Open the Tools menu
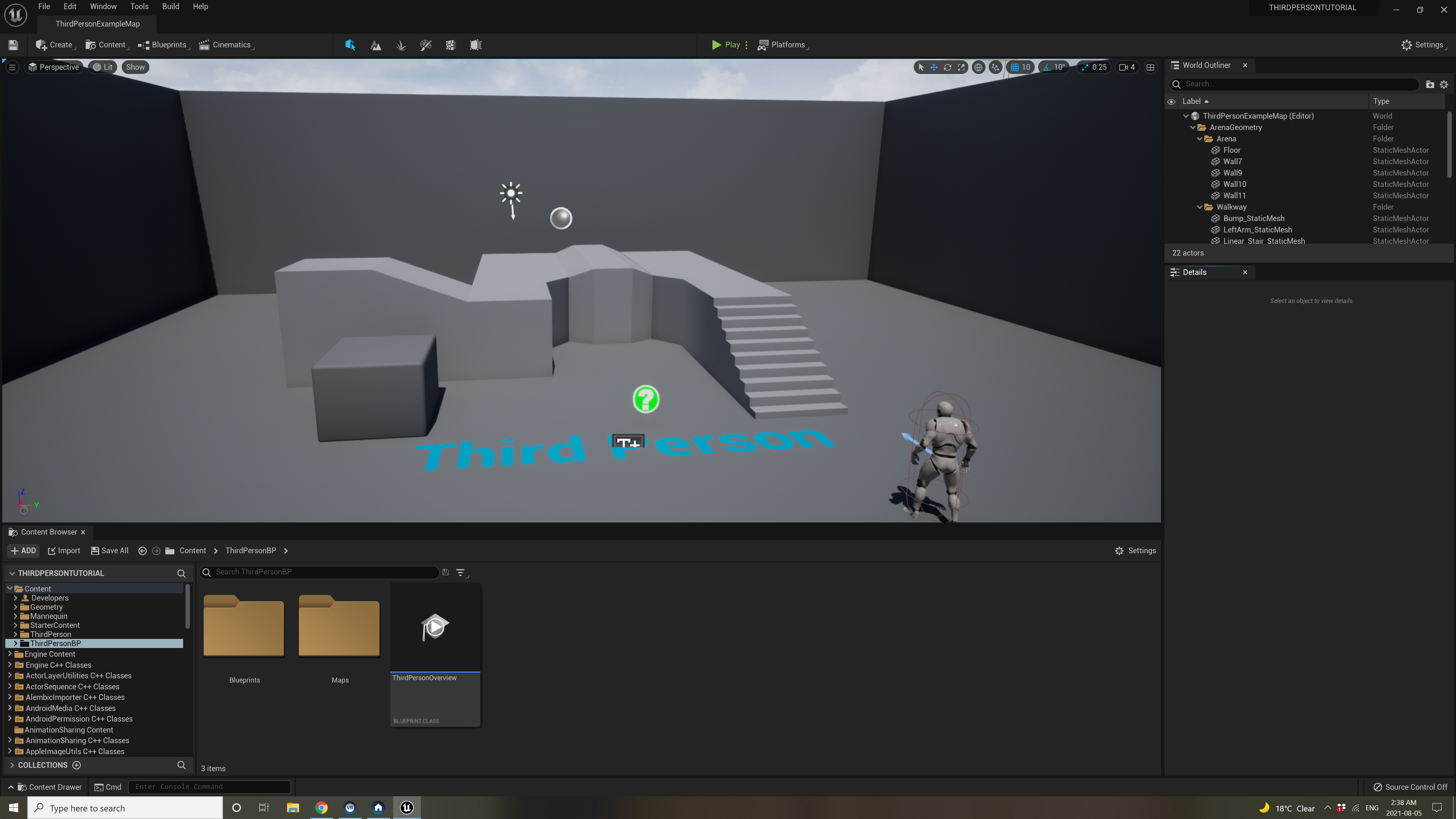Screen dimensions: 1456x819 click(140, 7)
